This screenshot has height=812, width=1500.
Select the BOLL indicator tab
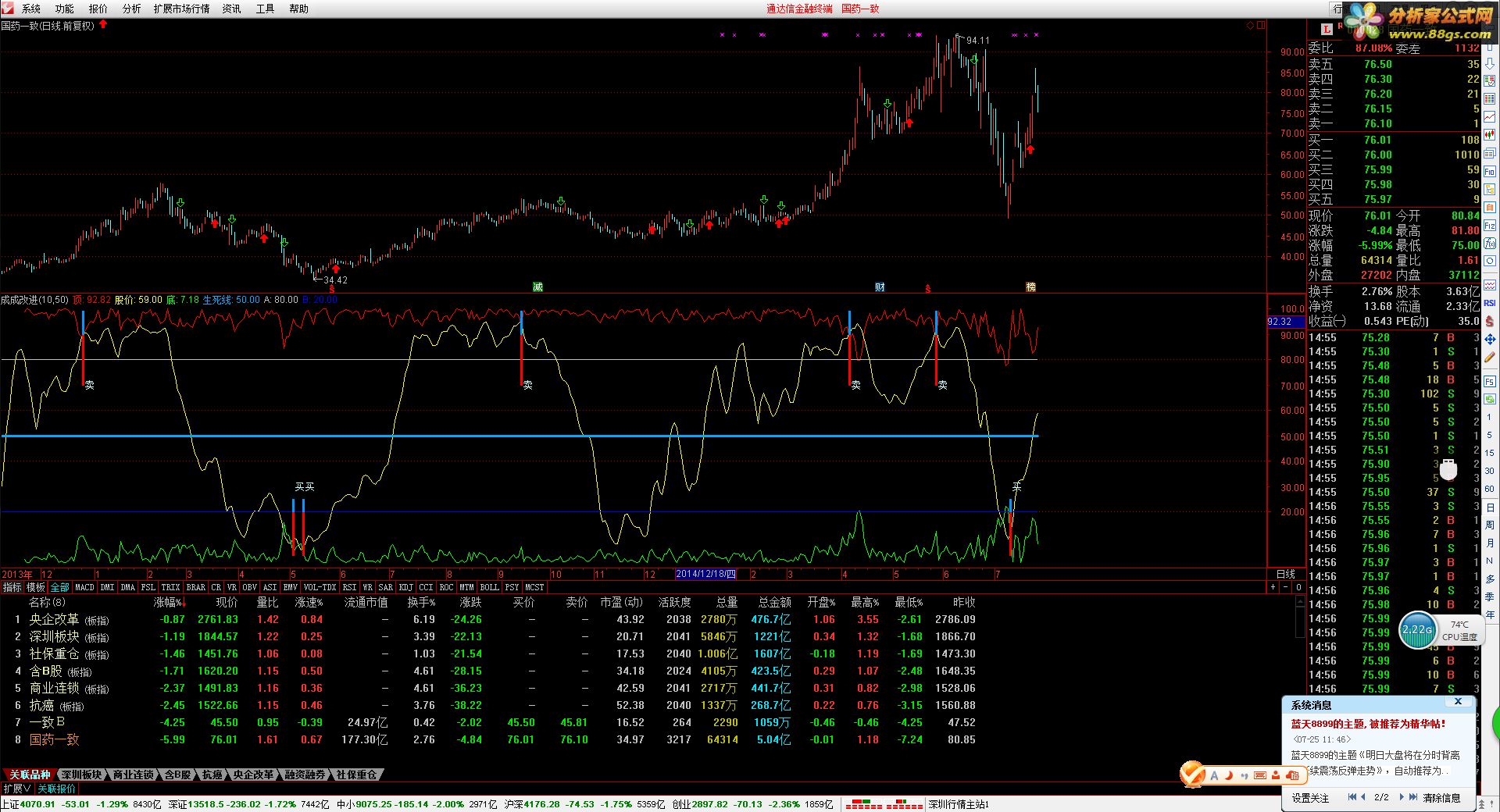tap(489, 587)
